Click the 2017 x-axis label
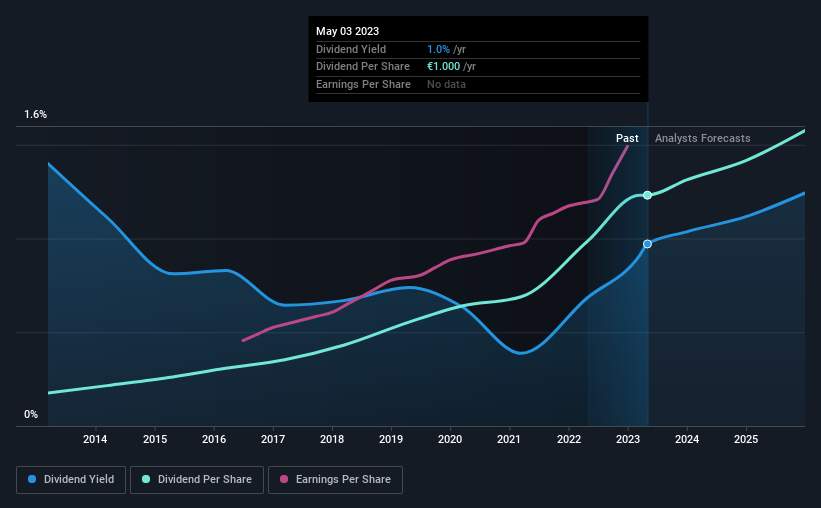 point(273,439)
